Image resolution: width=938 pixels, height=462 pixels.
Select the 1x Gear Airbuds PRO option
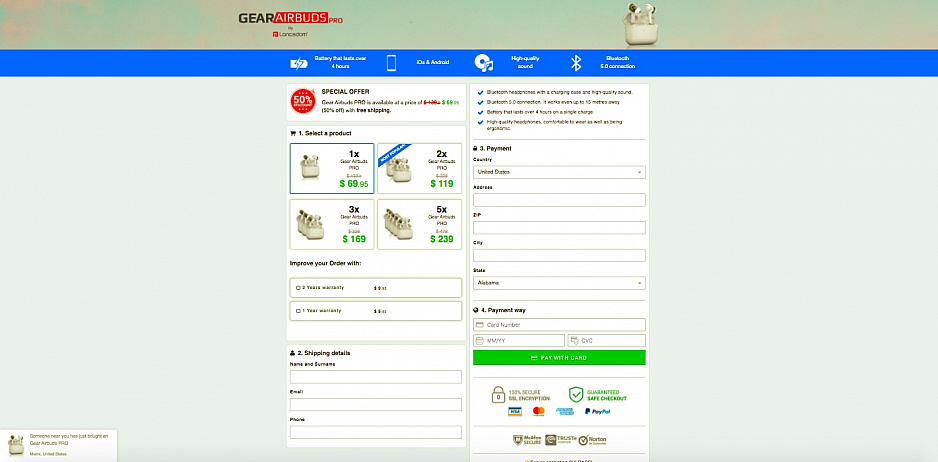click(332, 168)
